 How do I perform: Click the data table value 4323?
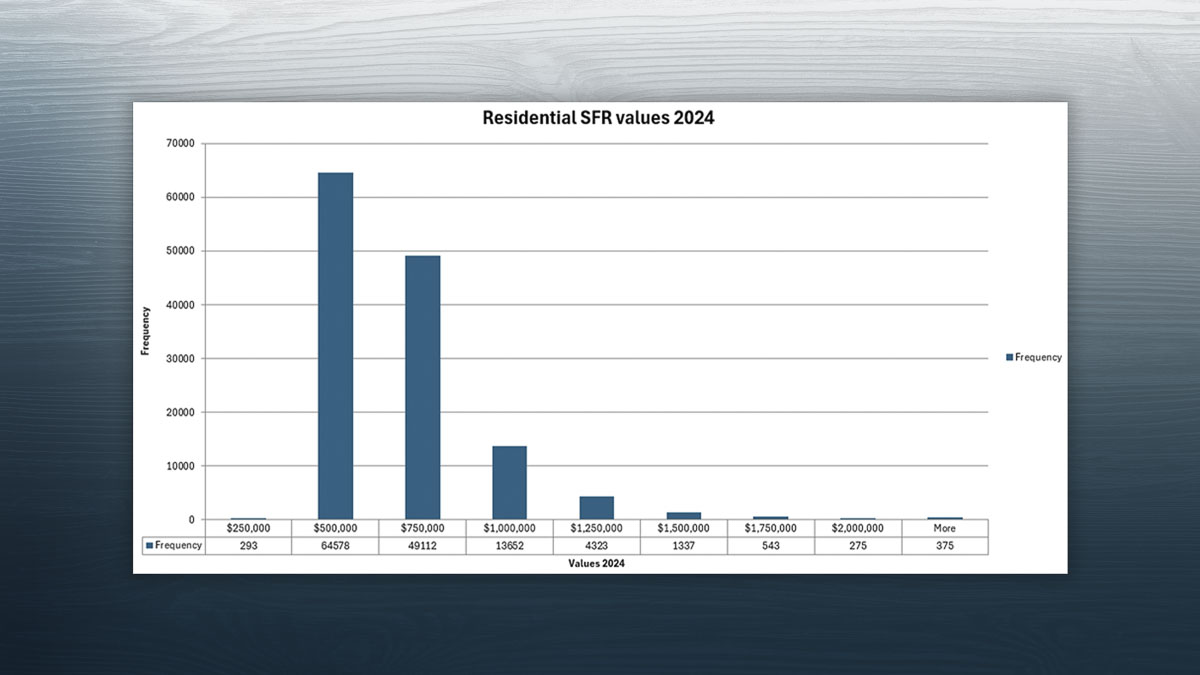597,545
